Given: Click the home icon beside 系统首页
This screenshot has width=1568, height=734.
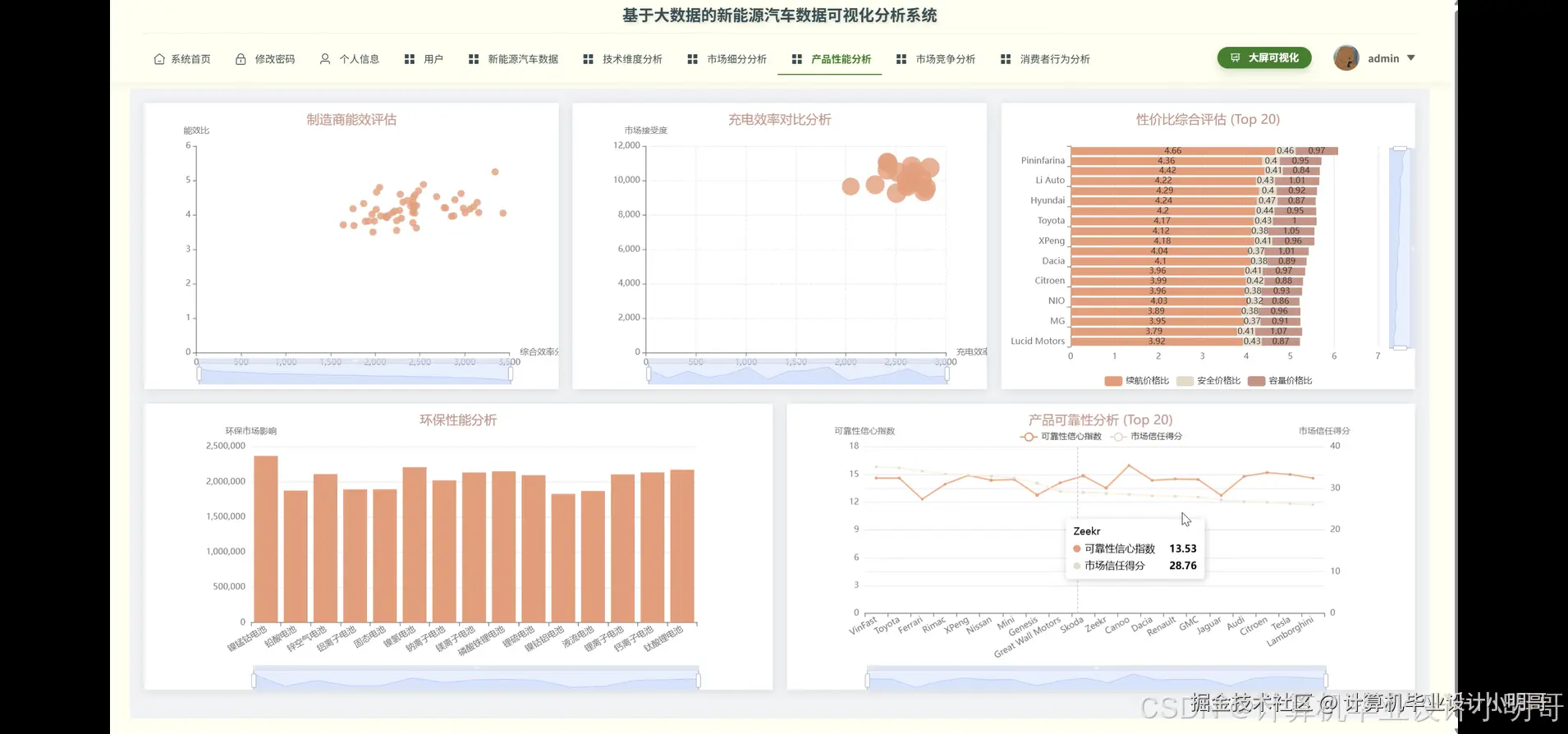Looking at the screenshot, I should pyautogui.click(x=159, y=59).
